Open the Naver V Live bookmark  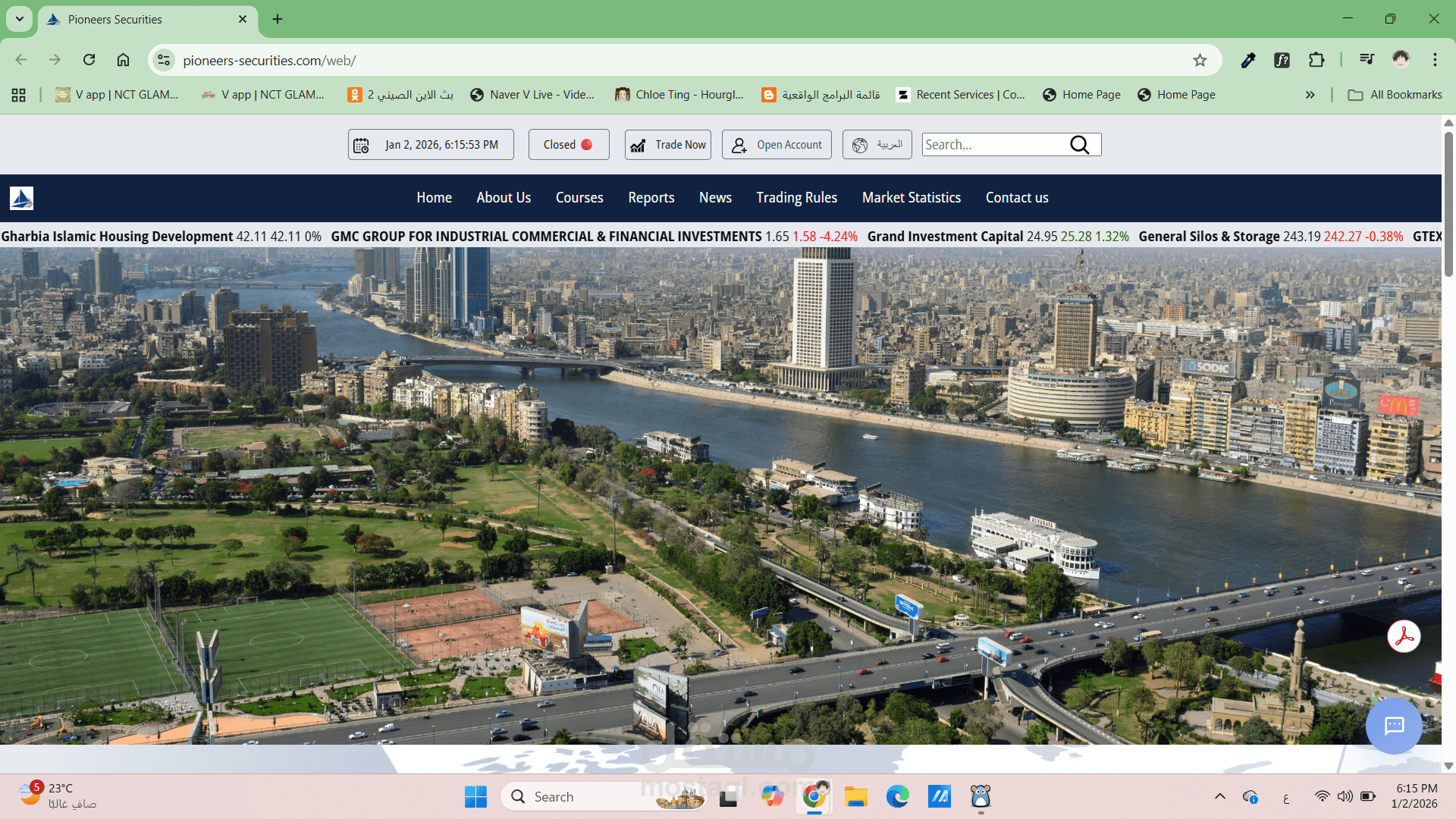[532, 95]
